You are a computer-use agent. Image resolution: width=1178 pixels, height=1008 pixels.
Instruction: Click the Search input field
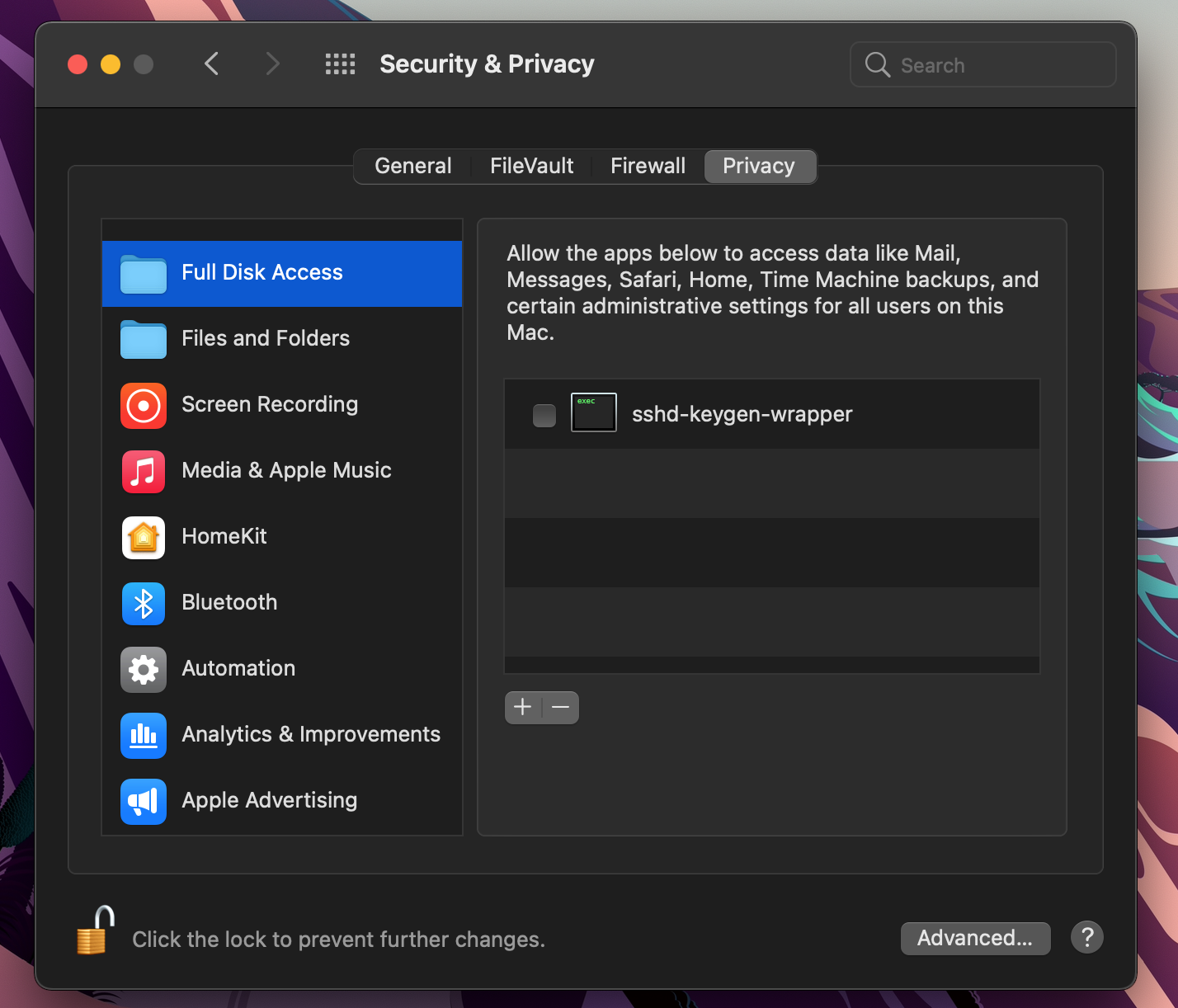click(x=983, y=64)
